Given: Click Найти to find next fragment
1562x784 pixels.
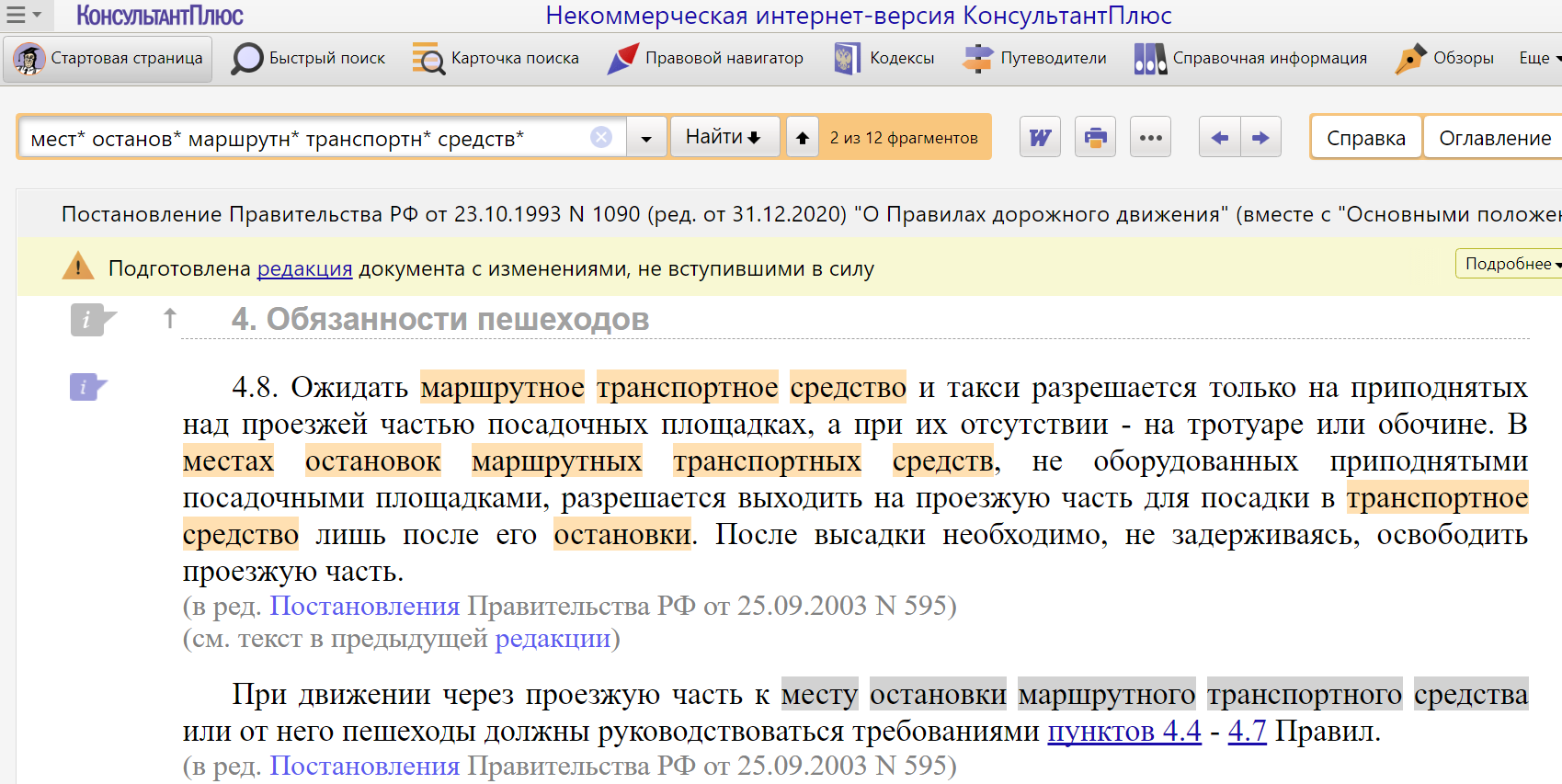Looking at the screenshot, I should click(x=724, y=137).
